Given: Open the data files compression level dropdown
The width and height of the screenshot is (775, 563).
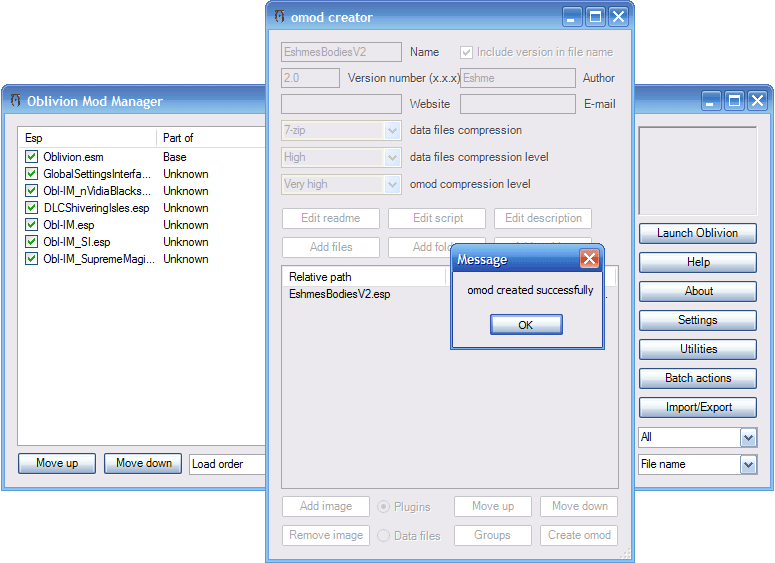Looking at the screenshot, I should tap(392, 157).
